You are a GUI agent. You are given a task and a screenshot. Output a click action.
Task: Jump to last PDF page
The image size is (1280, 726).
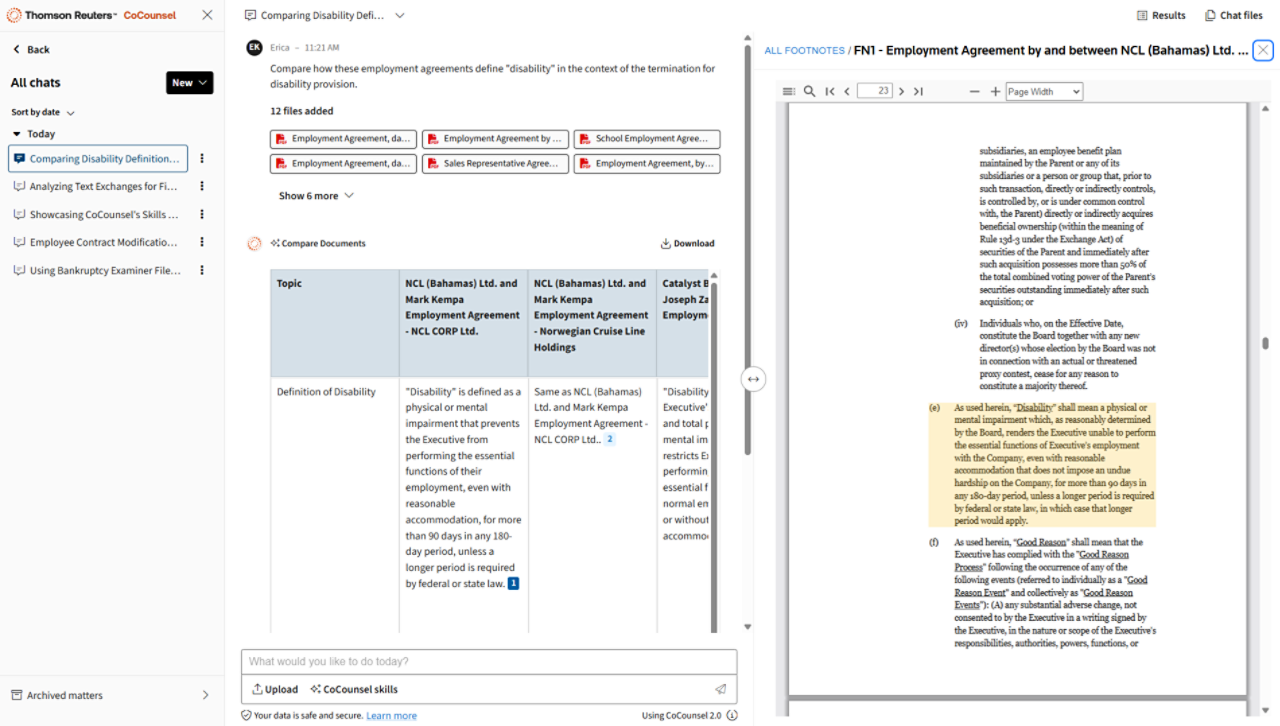click(x=918, y=91)
